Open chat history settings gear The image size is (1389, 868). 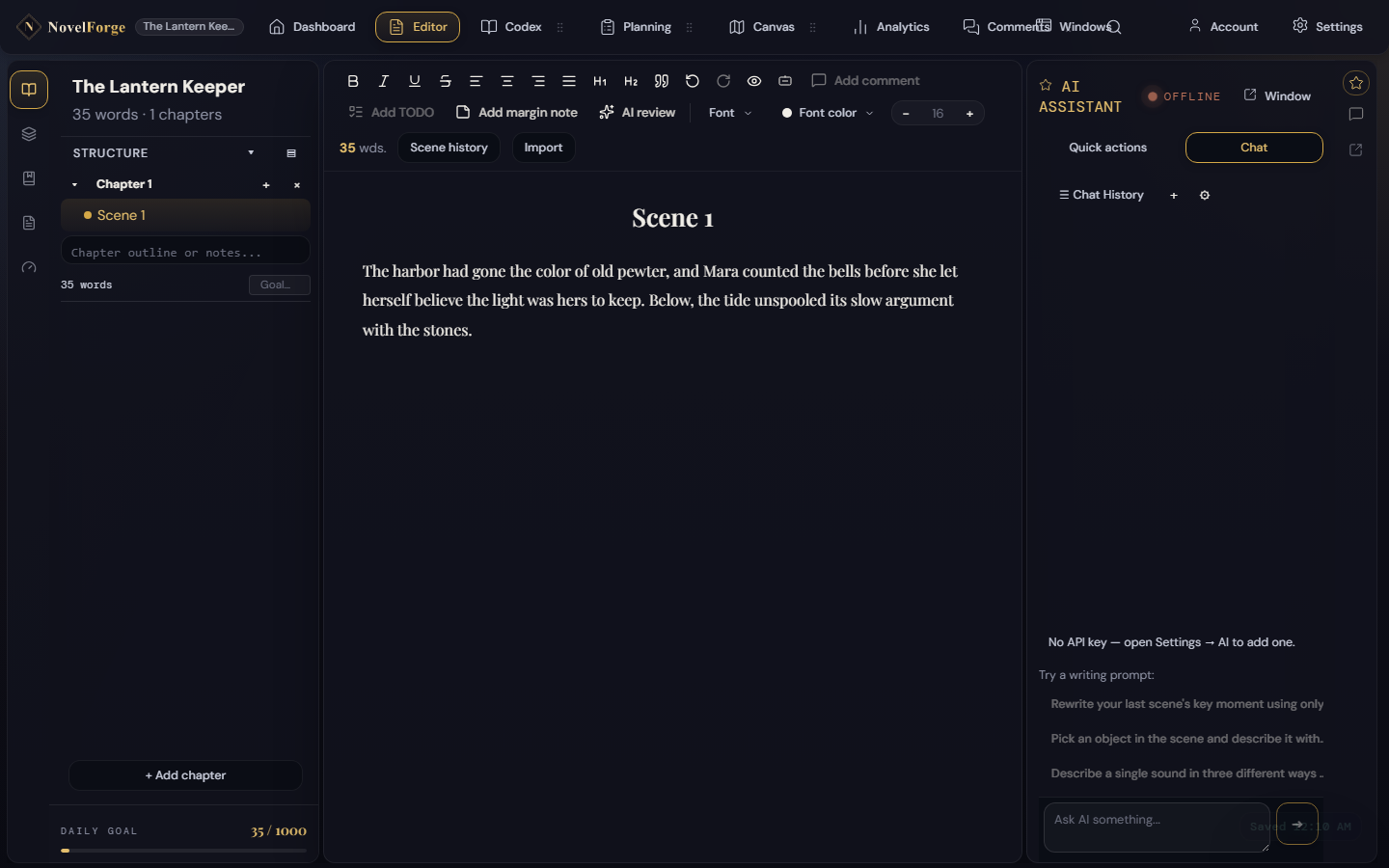pyautogui.click(x=1205, y=195)
